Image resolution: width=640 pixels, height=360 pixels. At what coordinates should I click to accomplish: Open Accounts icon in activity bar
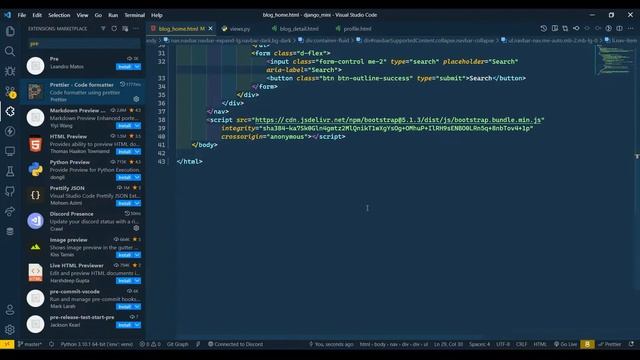10,310
